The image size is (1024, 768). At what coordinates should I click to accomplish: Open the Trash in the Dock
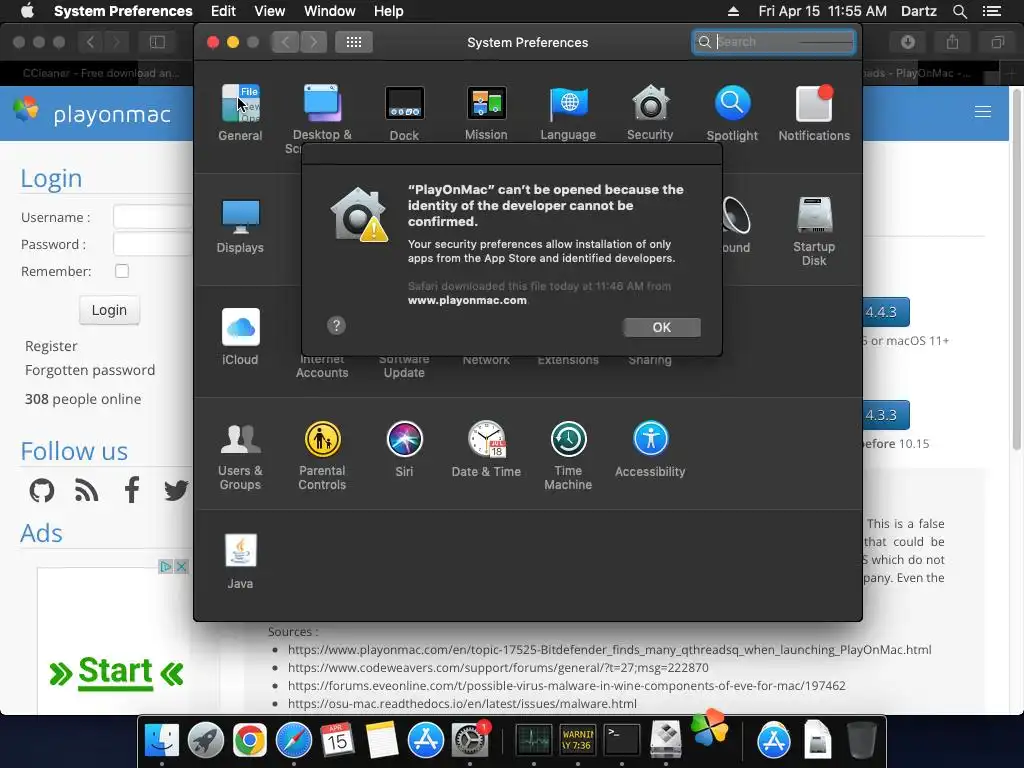click(x=861, y=741)
